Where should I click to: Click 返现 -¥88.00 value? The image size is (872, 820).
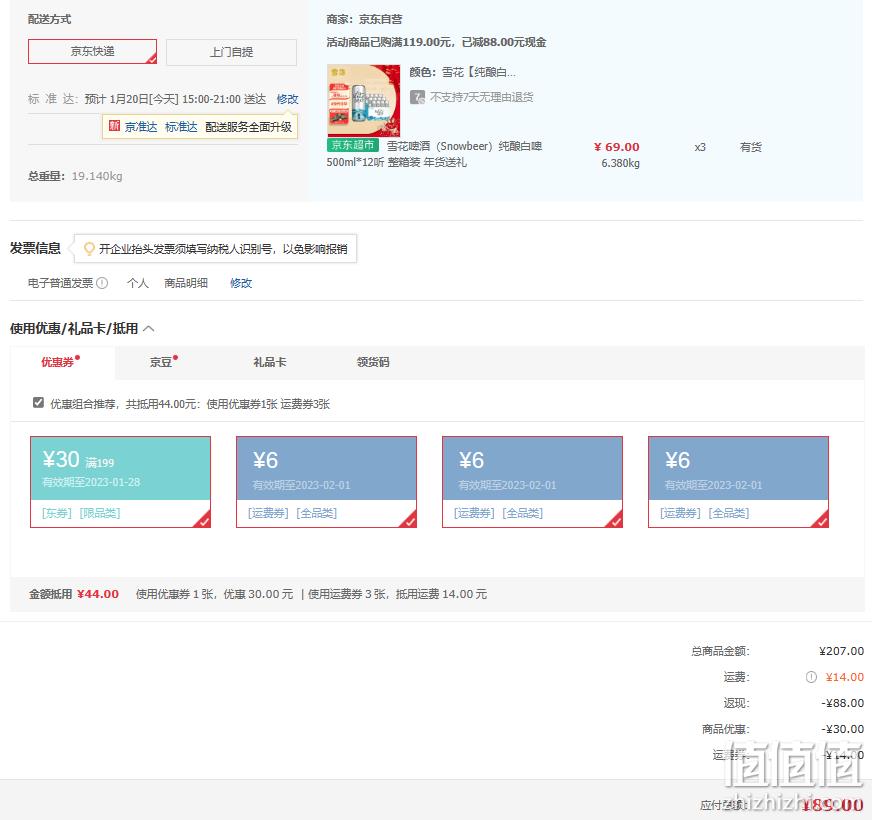click(x=843, y=703)
